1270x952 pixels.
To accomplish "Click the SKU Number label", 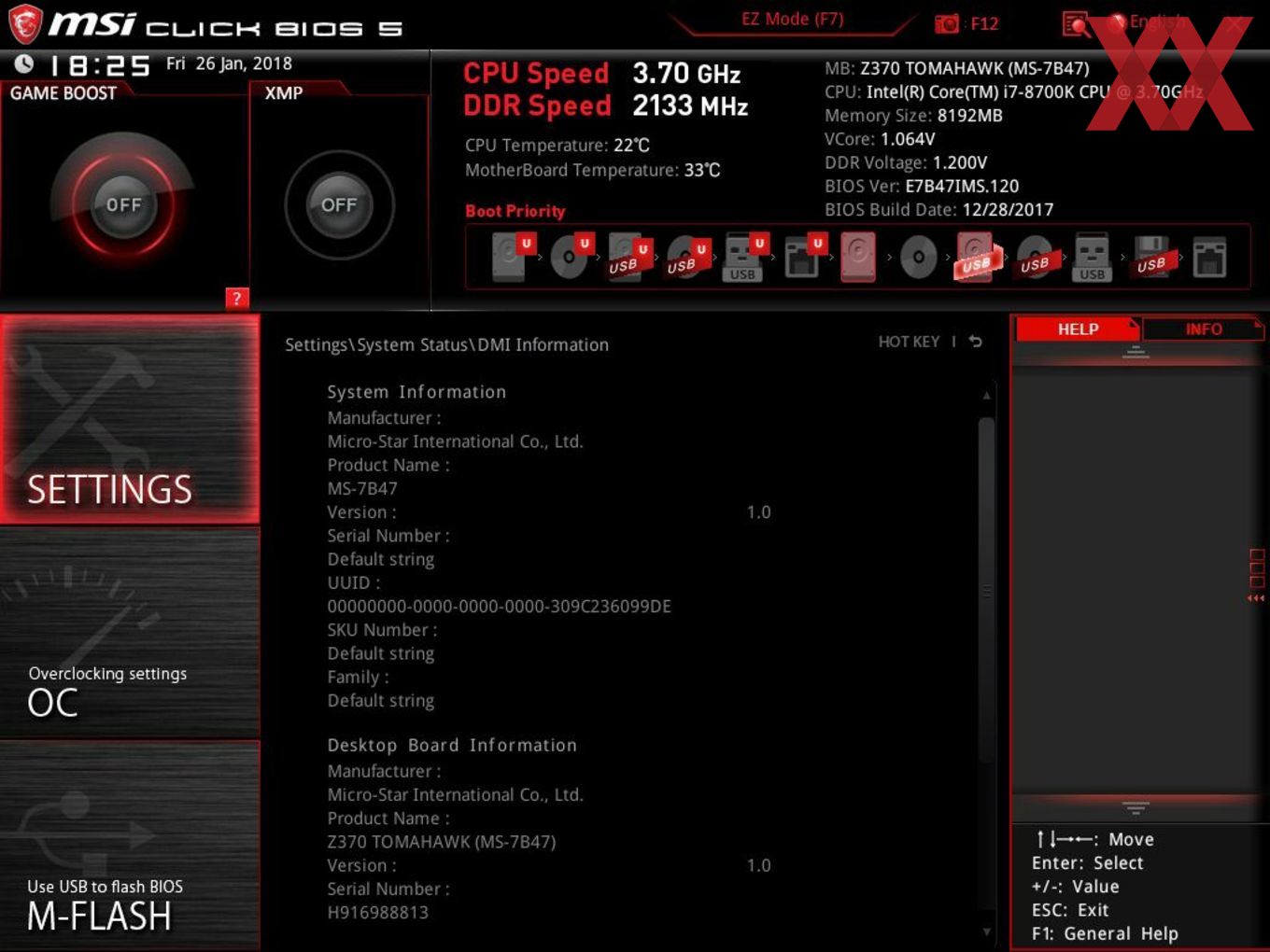I will pos(382,630).
